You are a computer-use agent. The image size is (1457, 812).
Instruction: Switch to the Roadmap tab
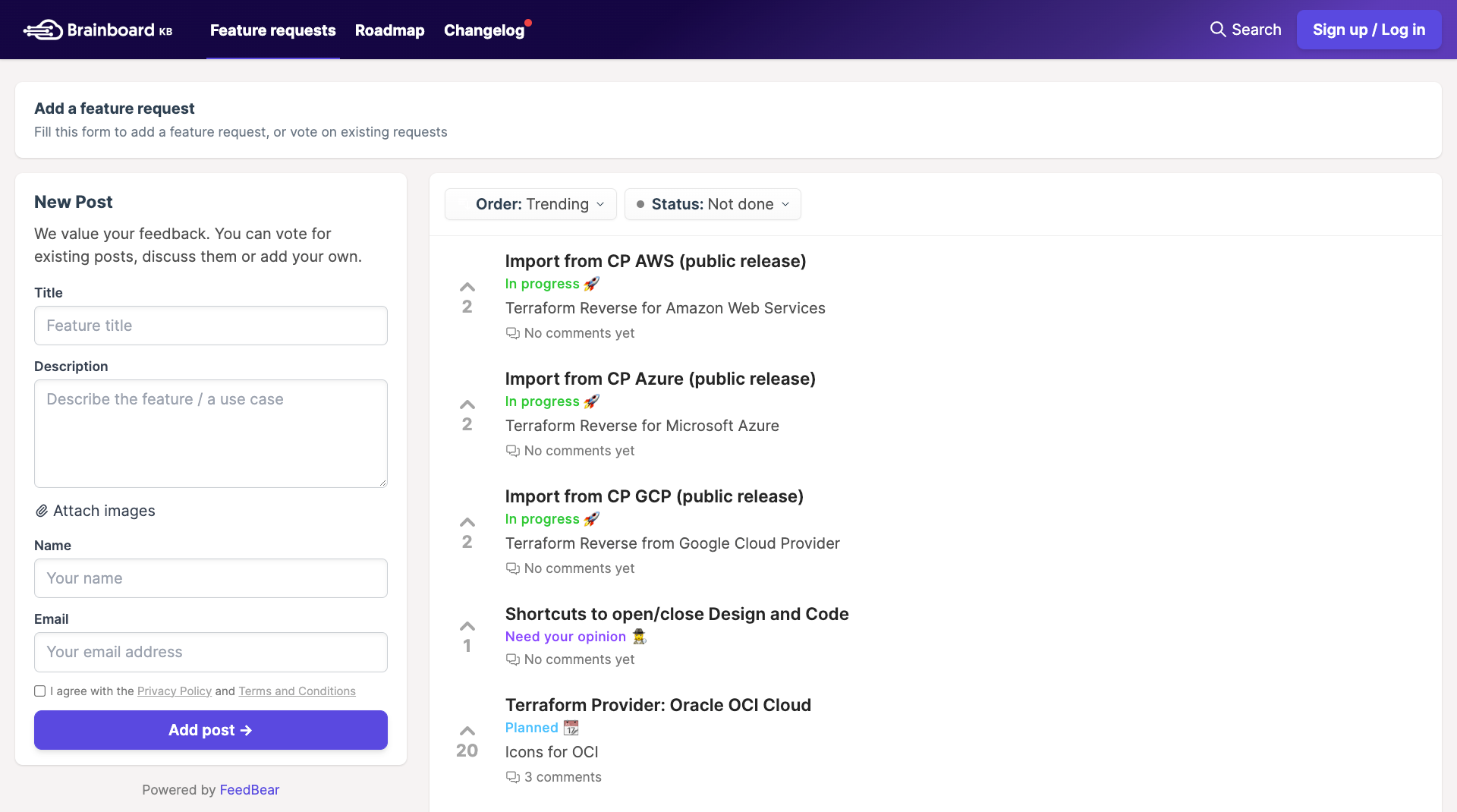(389, 30)
